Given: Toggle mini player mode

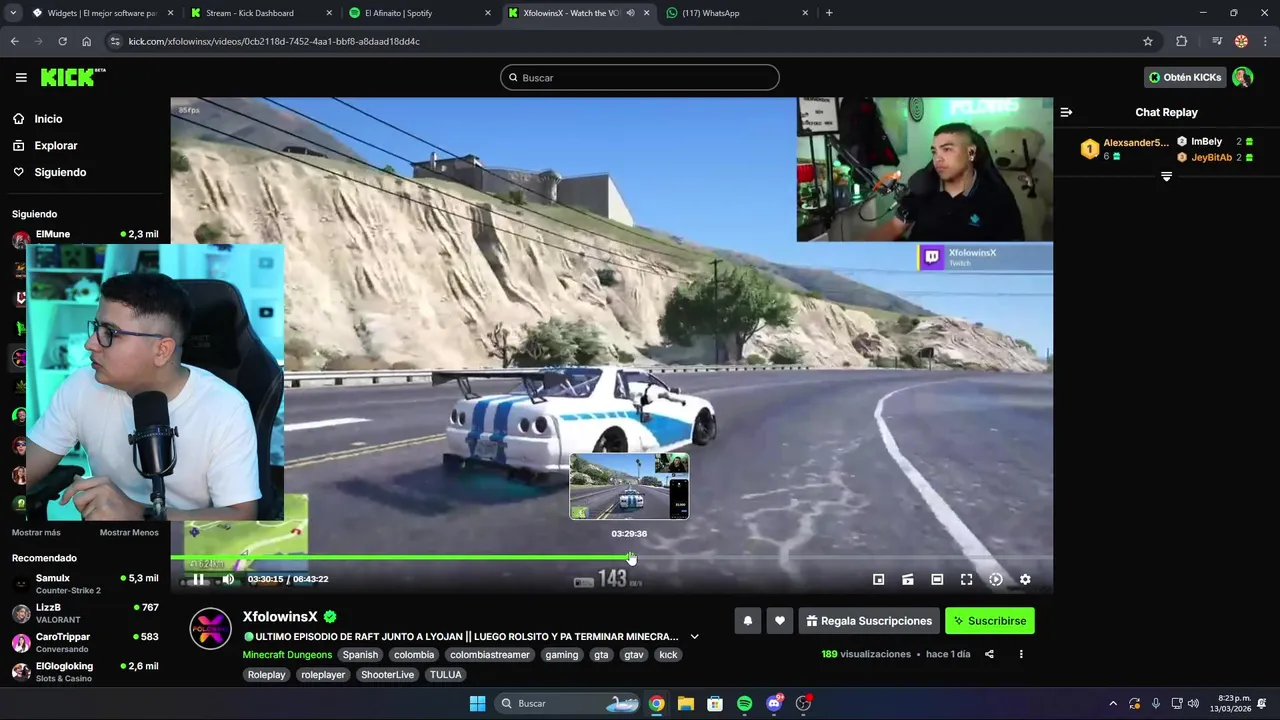Looking at the screenshot, I should click(878, 579).
